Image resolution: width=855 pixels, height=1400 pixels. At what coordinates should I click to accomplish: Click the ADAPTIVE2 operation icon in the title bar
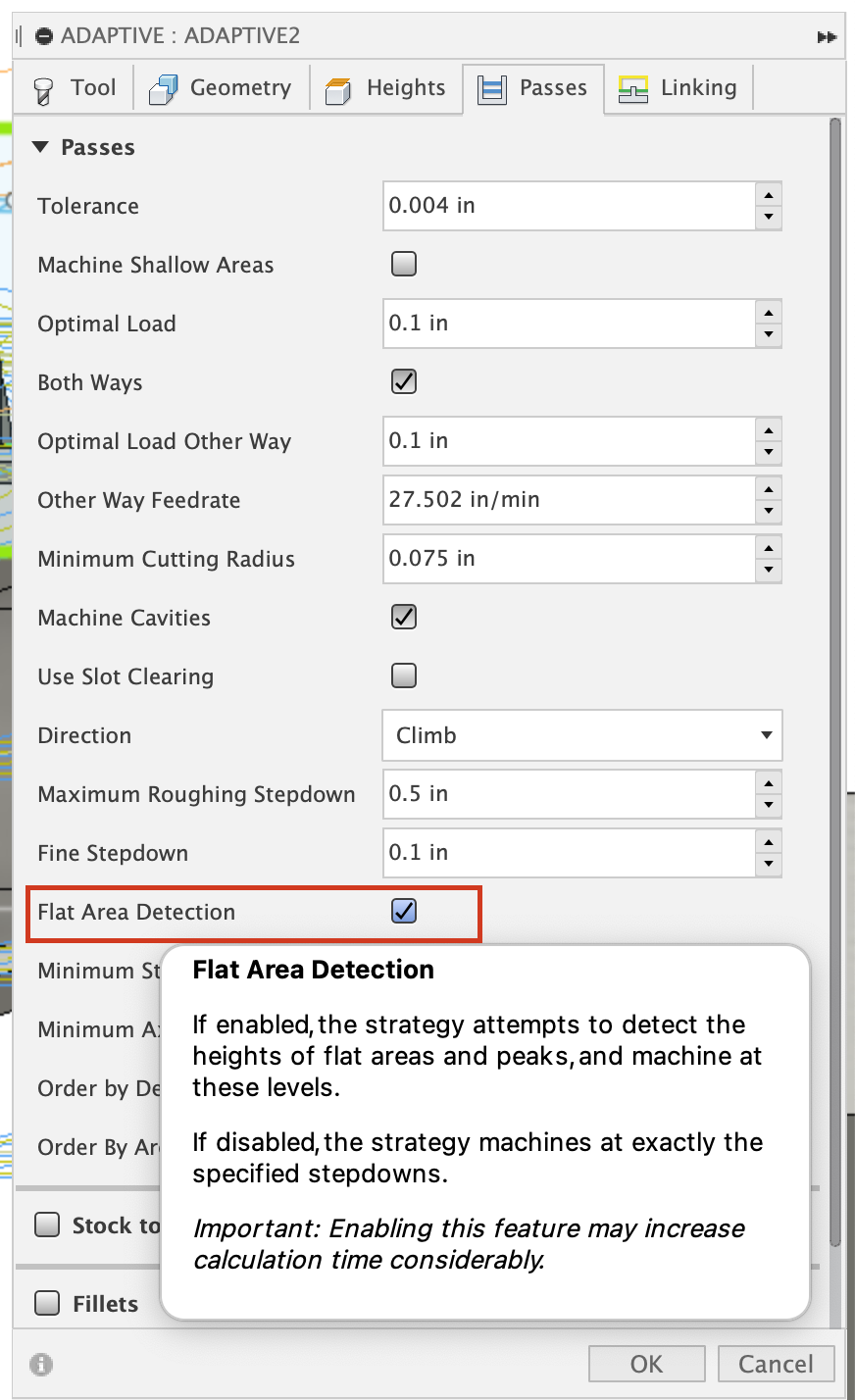pyautogui.click(x=43, y=34)
